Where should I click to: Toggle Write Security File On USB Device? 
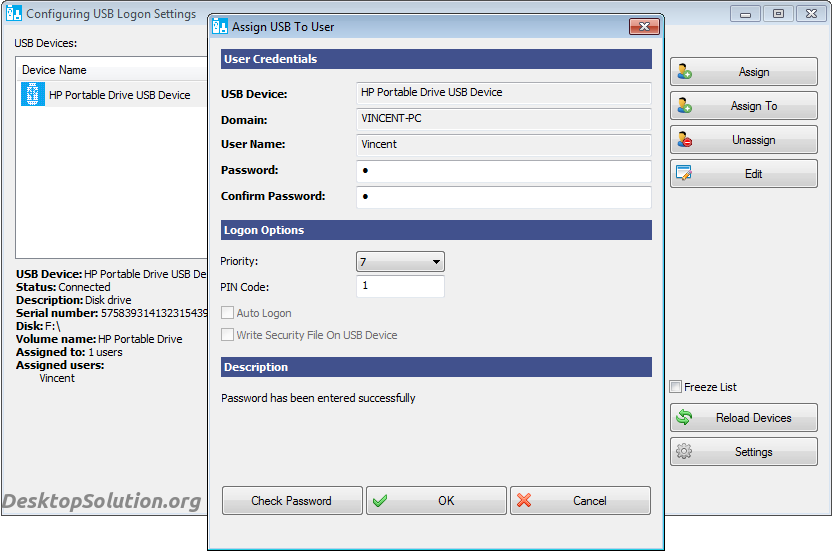point(227,335)
